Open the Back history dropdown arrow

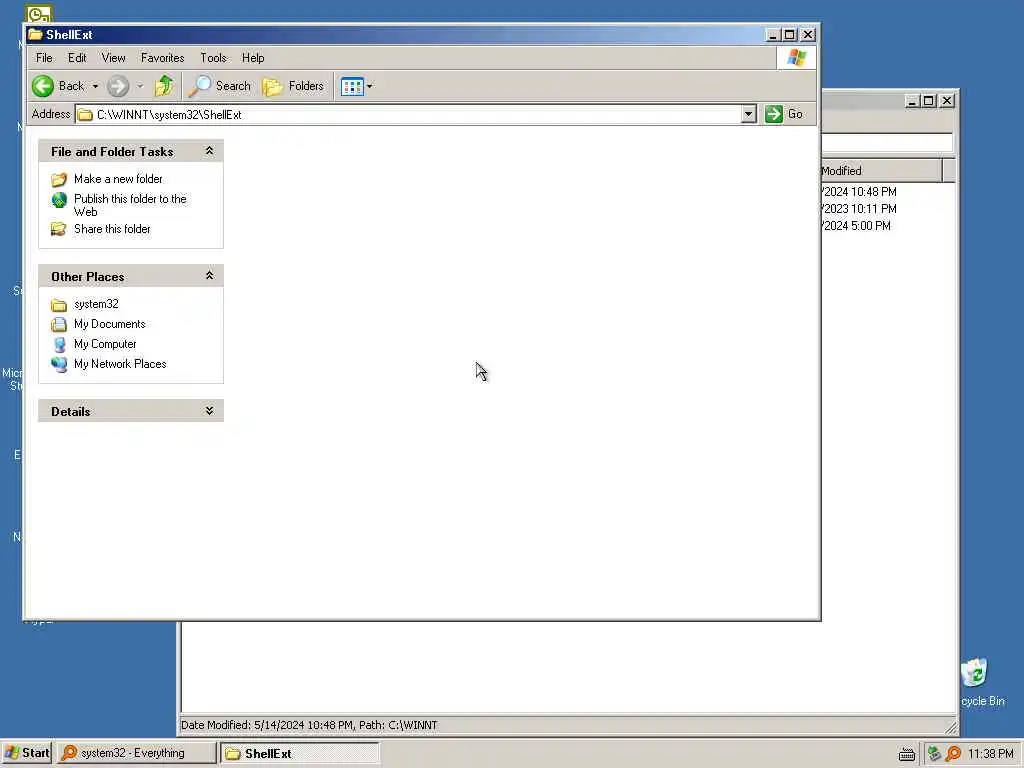pyautogui.click(x=95, y=86)
